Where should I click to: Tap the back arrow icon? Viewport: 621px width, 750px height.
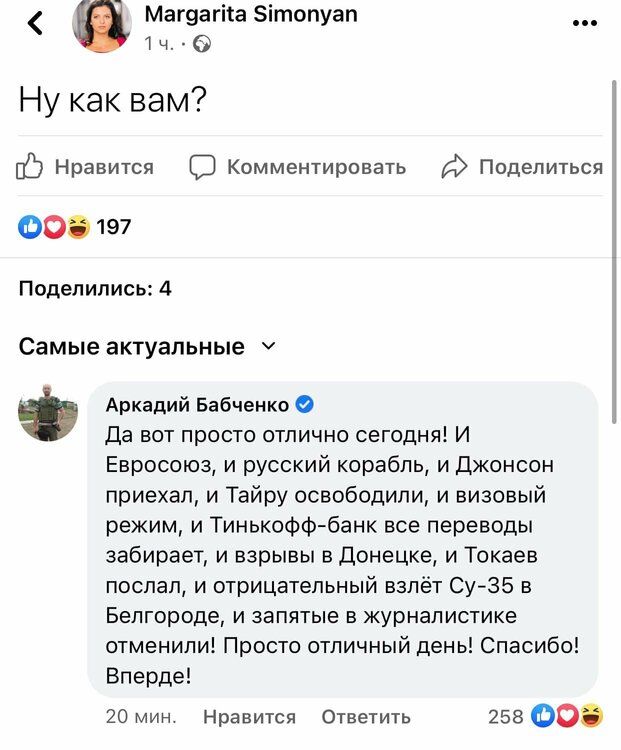[x=36, y=22]
